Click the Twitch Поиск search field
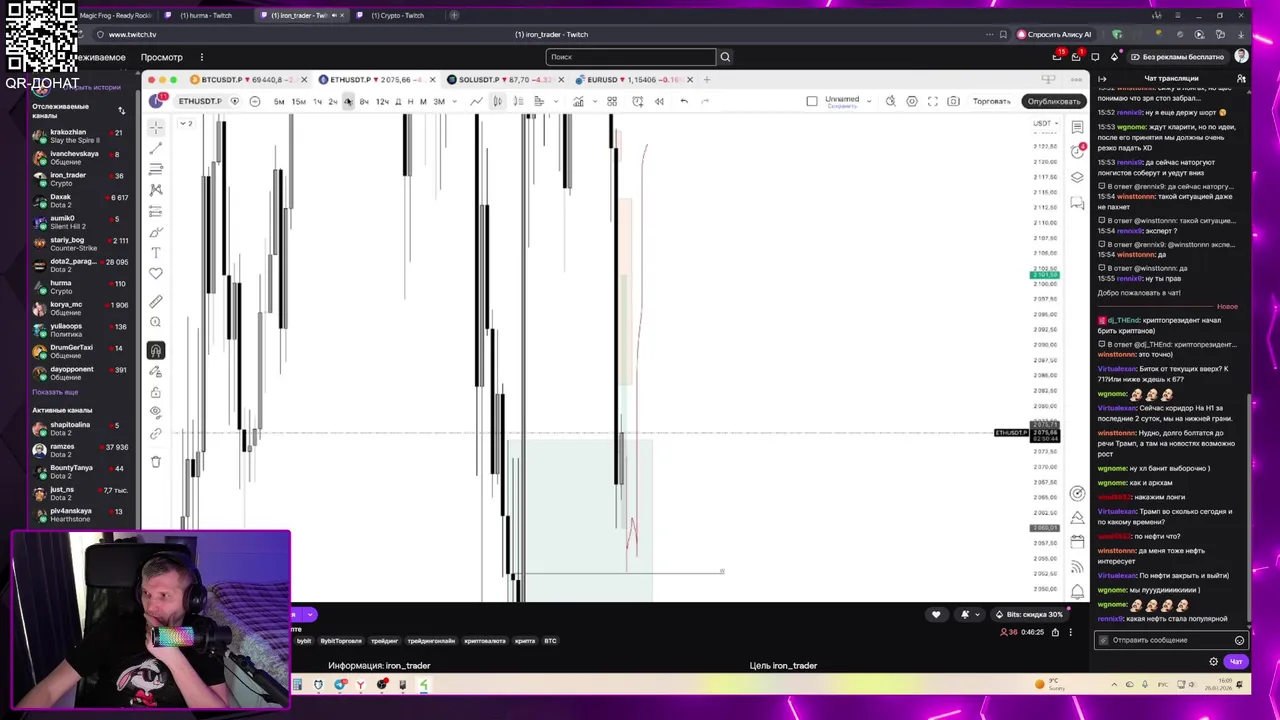Screen dimensions: 1280x720 (631, 57)
